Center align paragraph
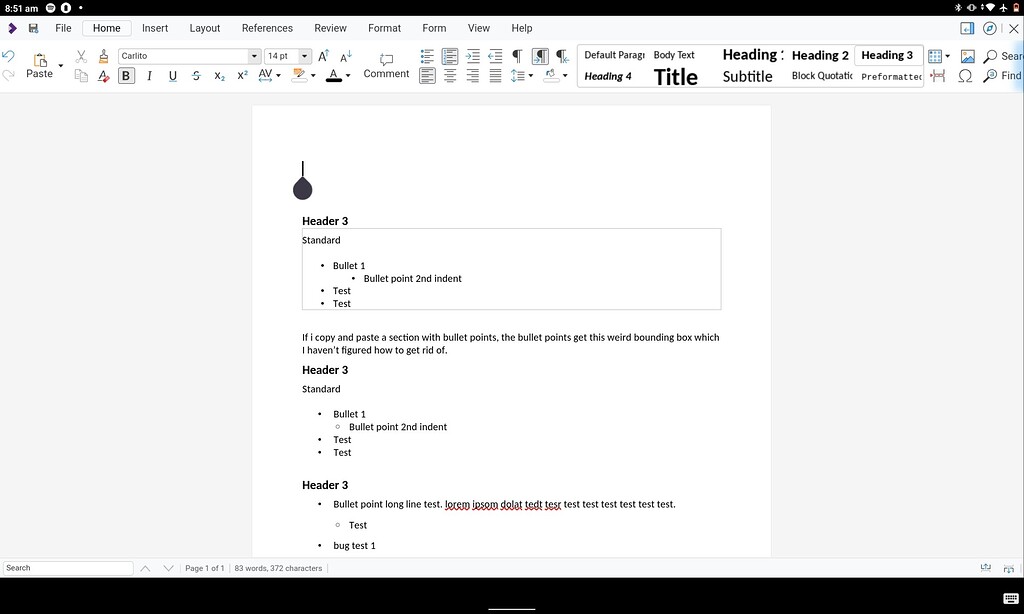 pos(450,76)
